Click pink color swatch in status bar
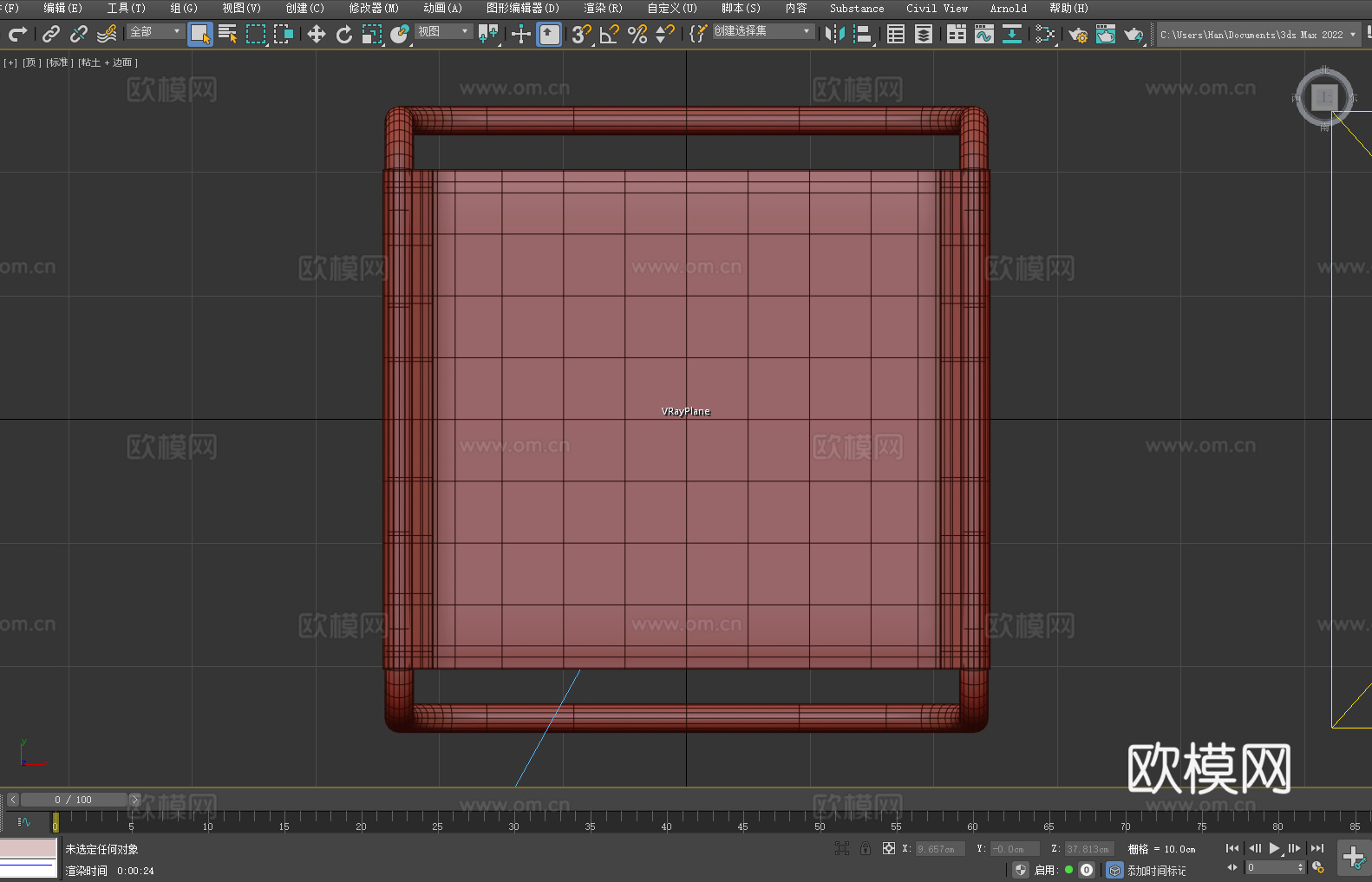 28,848
